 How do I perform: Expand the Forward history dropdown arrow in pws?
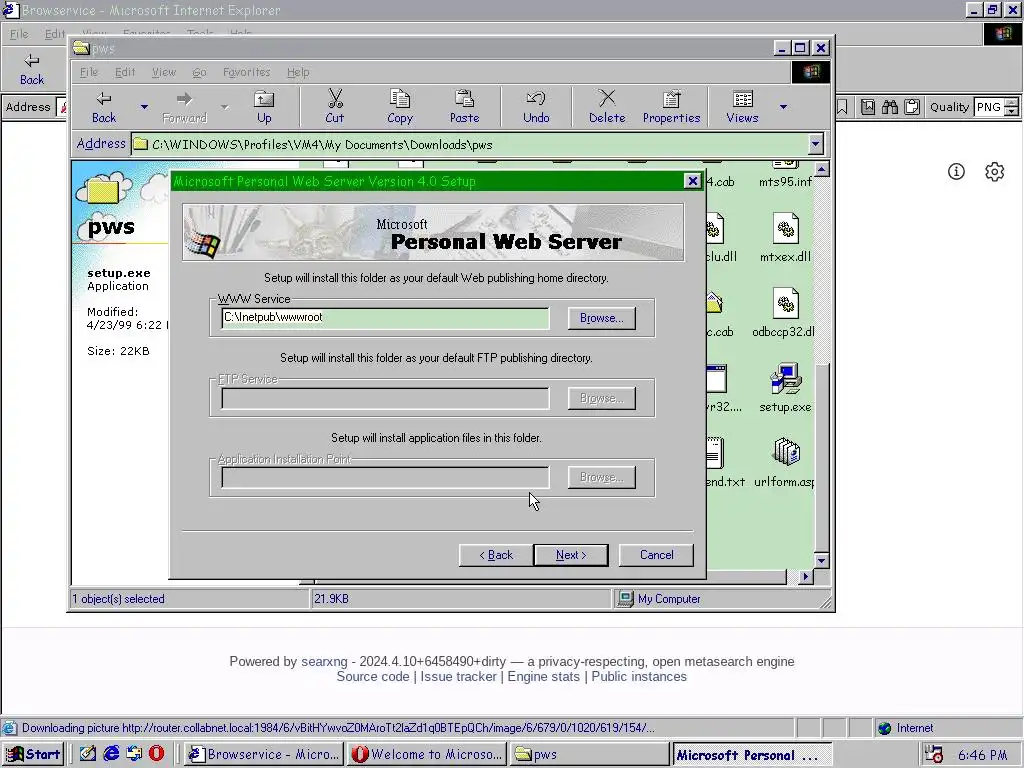click(225, 106)
